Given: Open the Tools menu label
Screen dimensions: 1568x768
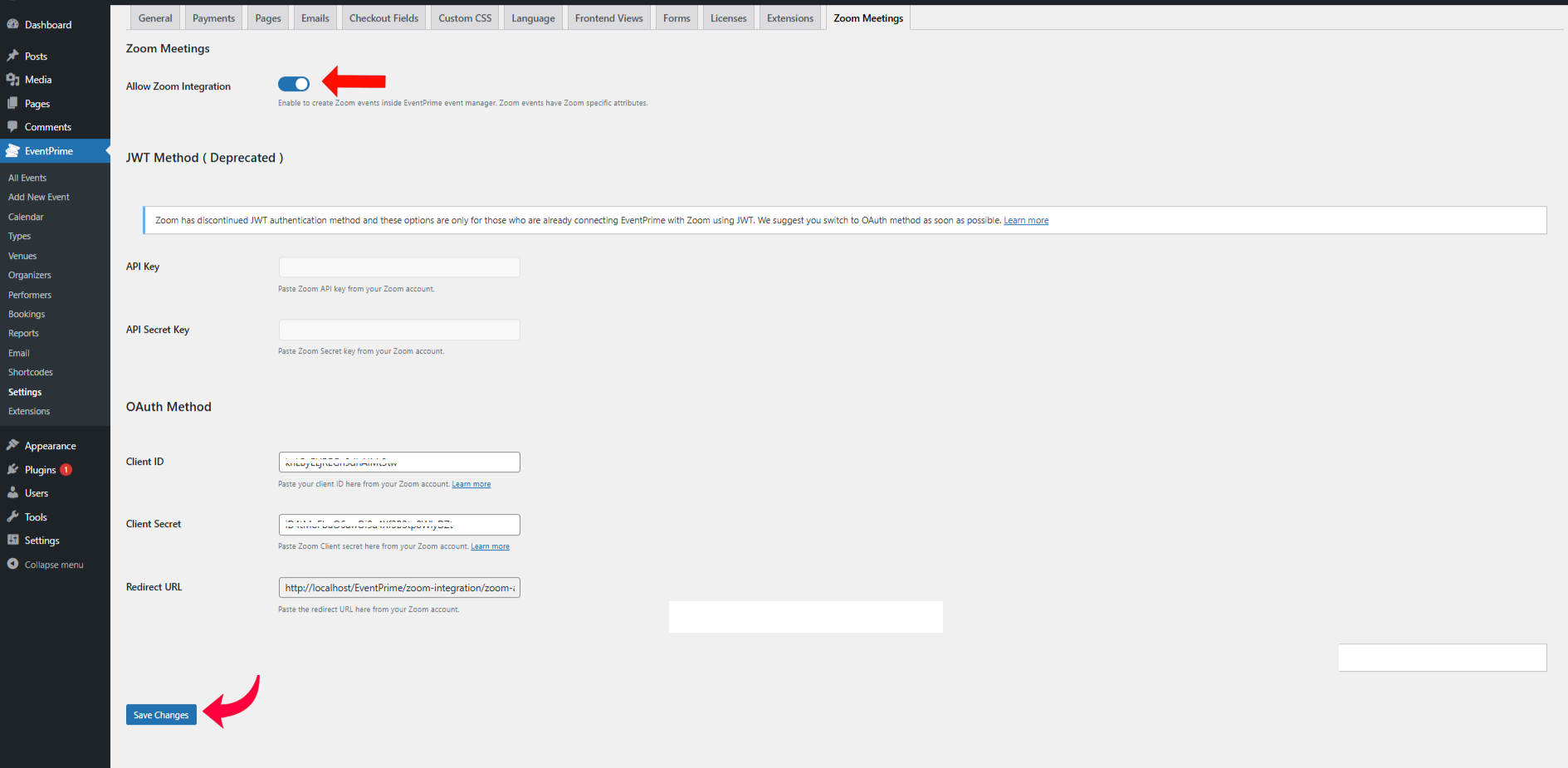Looking at the screenshot, I should click(x=36, y=517).
